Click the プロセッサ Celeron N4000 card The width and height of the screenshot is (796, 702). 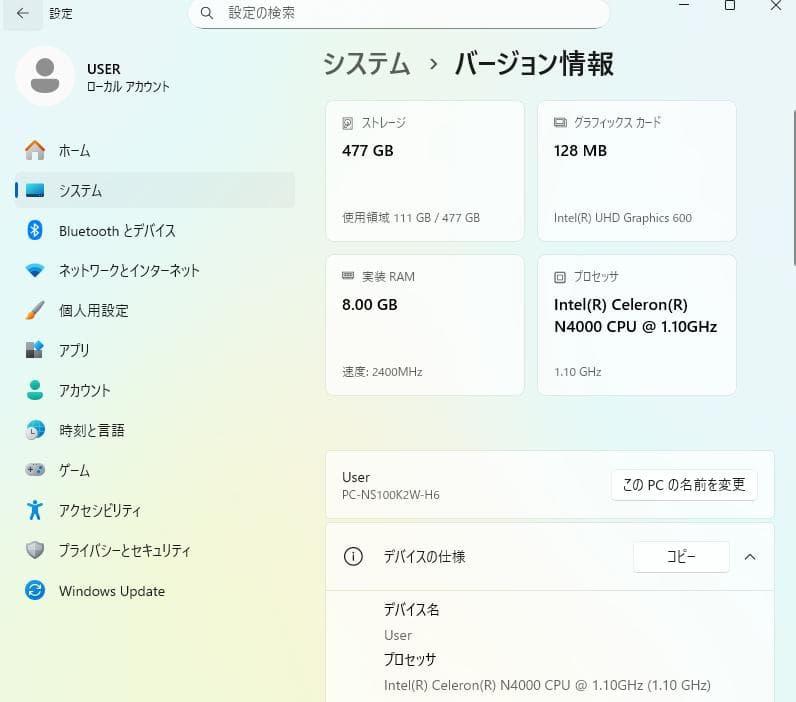[x=637, y=325]
